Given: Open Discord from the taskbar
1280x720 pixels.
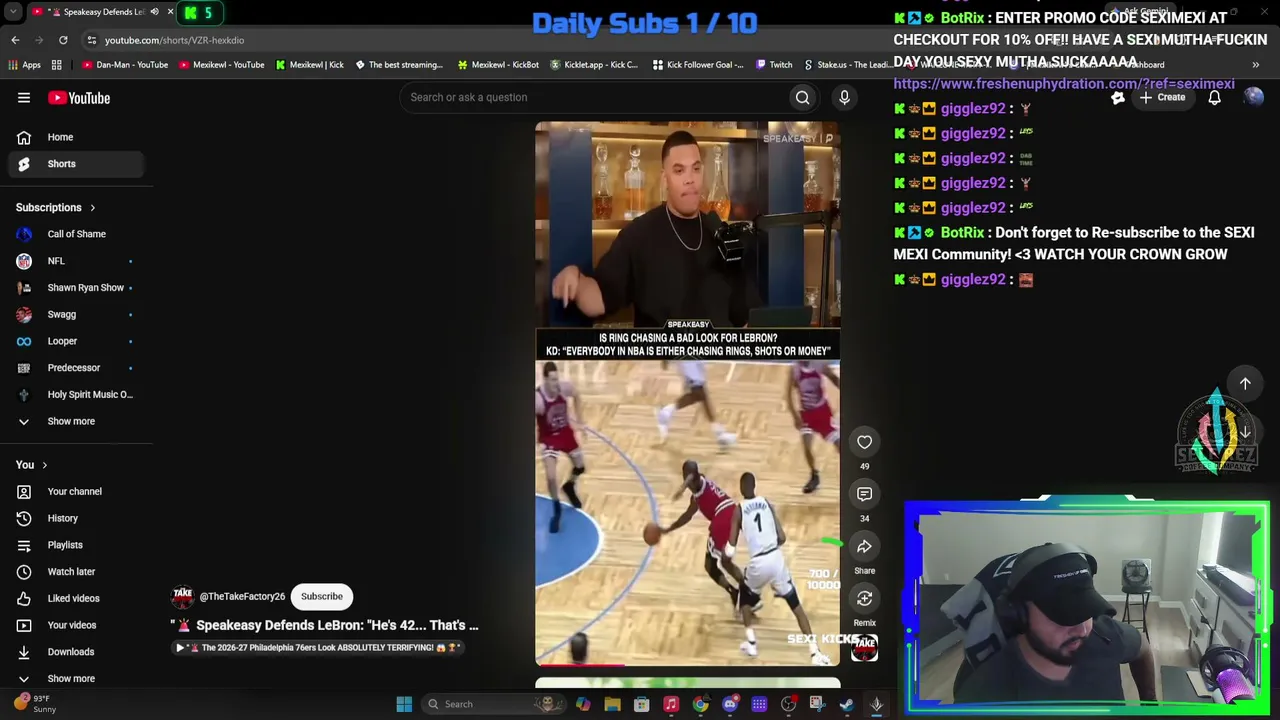Looking at the screenshot, I should pyautogui.click(x=730, y=704).
